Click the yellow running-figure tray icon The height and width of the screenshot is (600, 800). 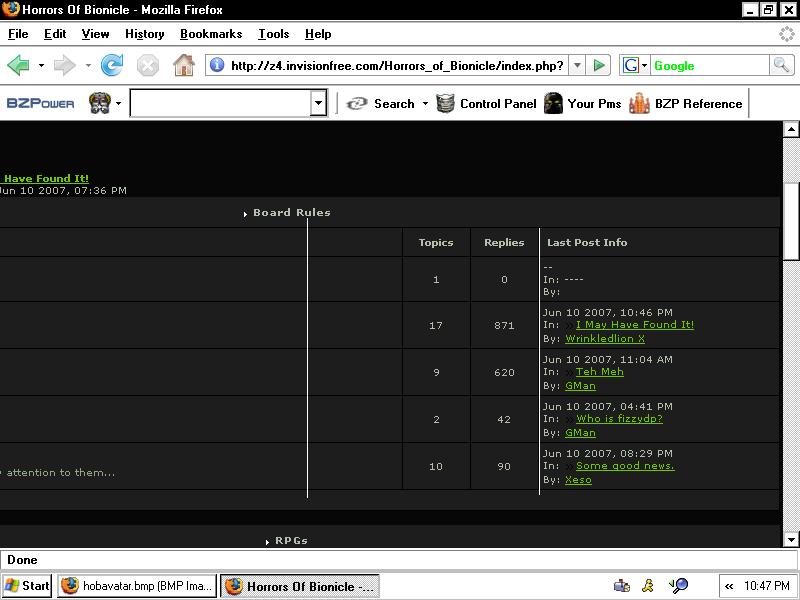point(648,586)
